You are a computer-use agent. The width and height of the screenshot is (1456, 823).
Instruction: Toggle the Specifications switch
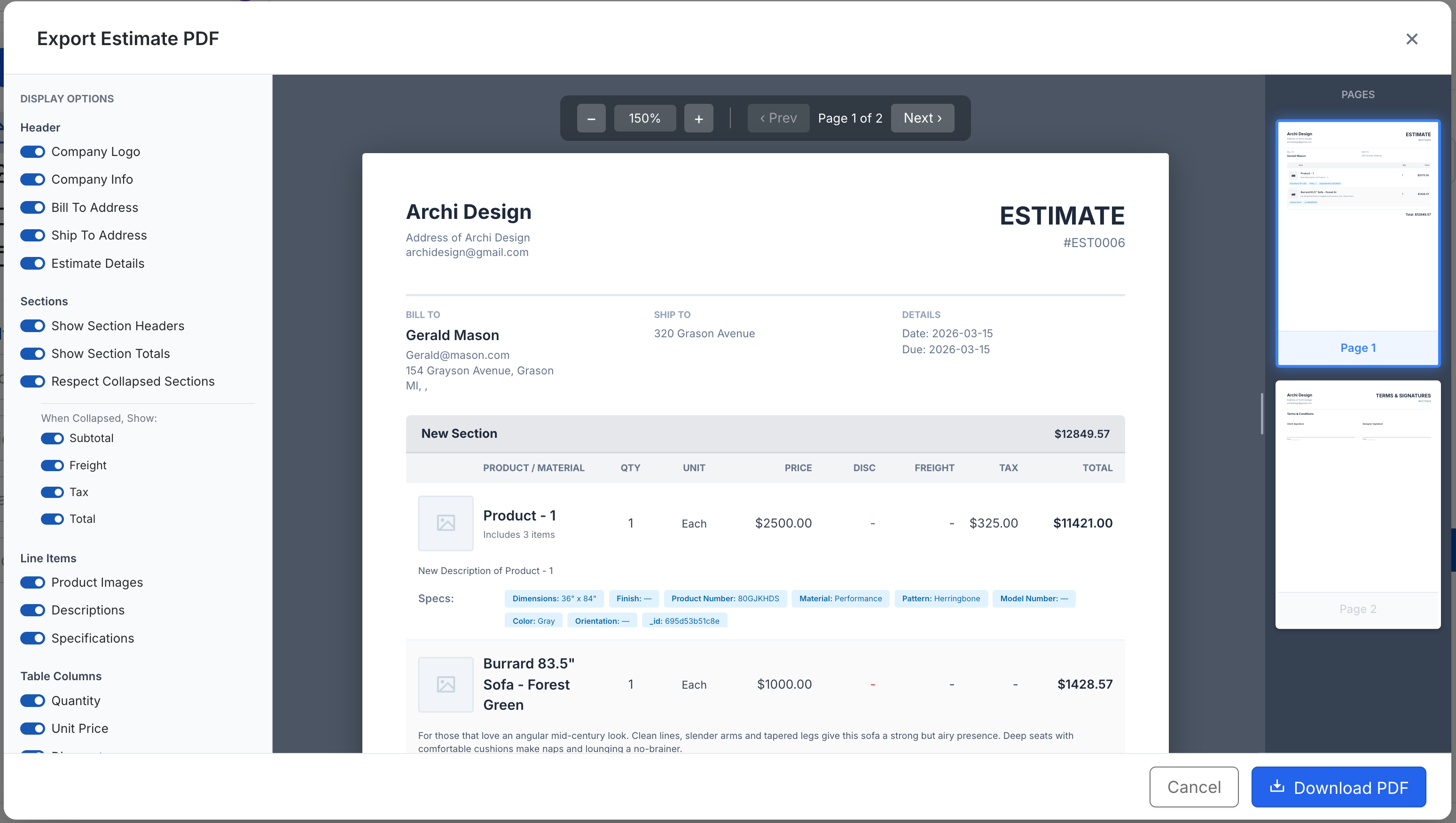click(33, 638)
